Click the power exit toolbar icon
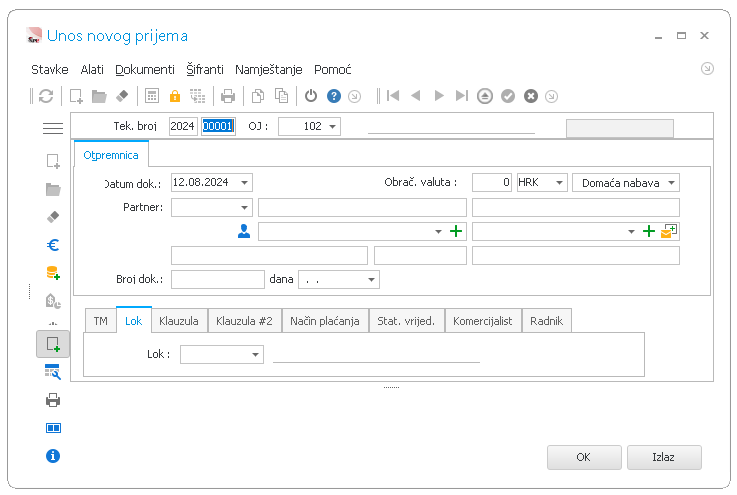 (x=311, y=96)
